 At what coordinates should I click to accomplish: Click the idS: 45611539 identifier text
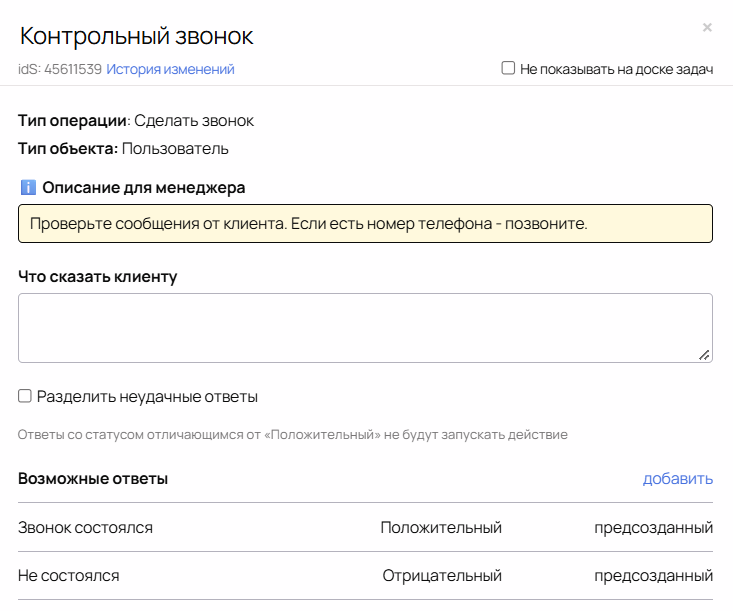point(60,69)
